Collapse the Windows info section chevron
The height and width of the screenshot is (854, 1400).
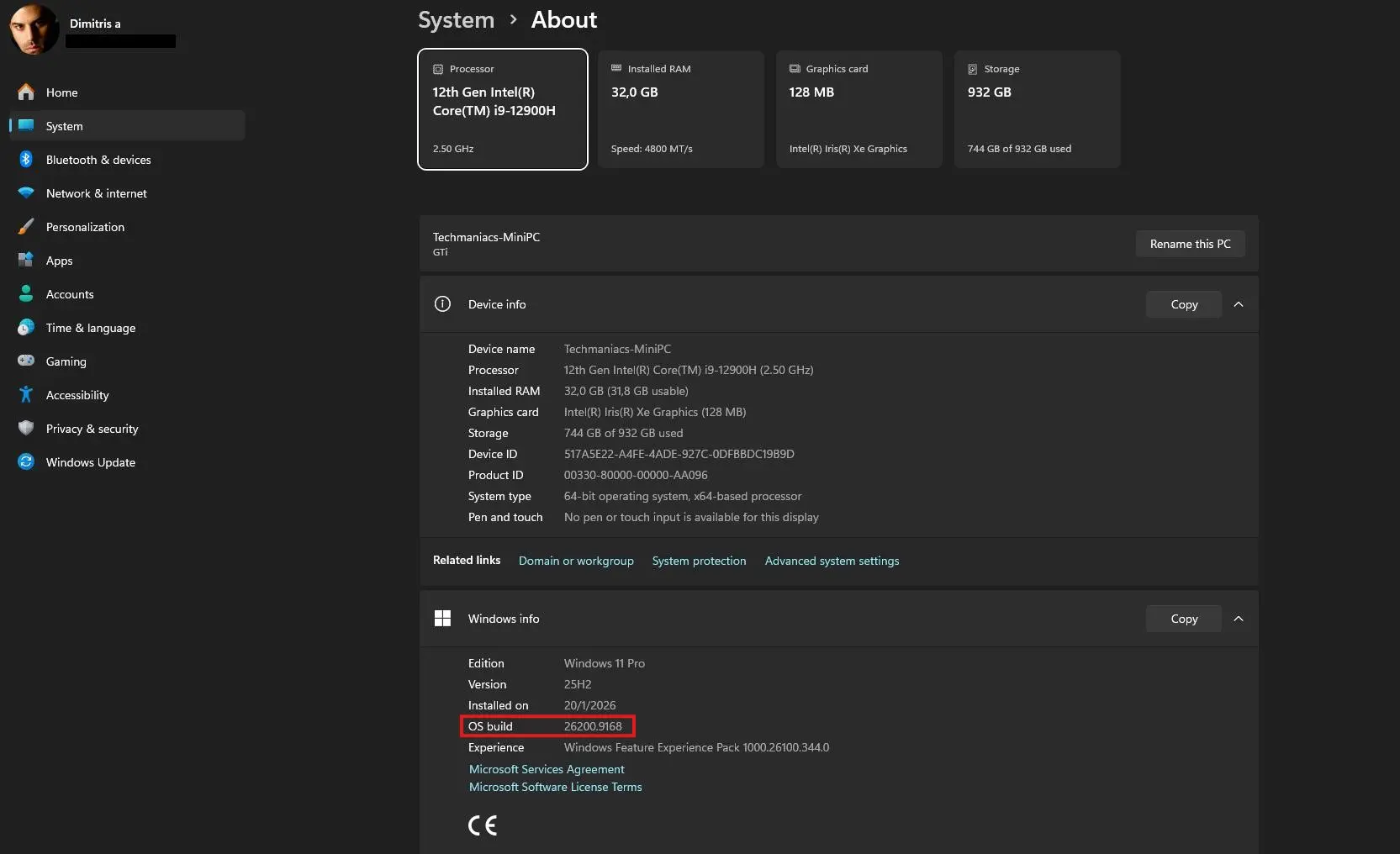coord(1239,619)
